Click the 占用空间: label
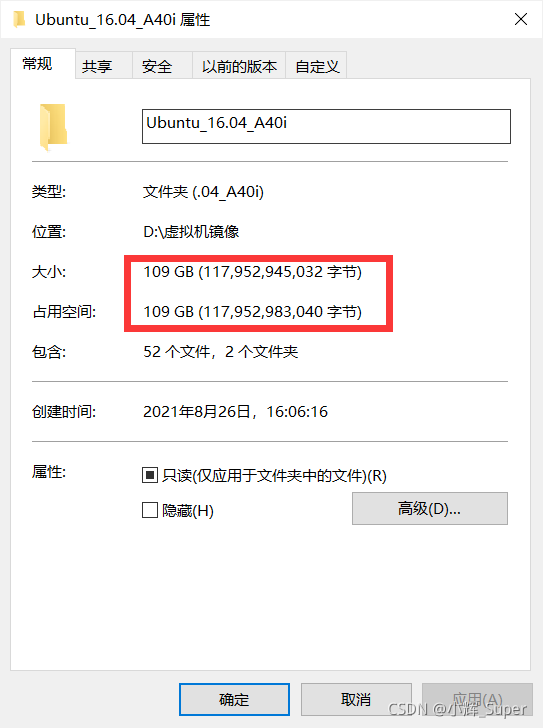543x728 pixels. pos(64,312)
